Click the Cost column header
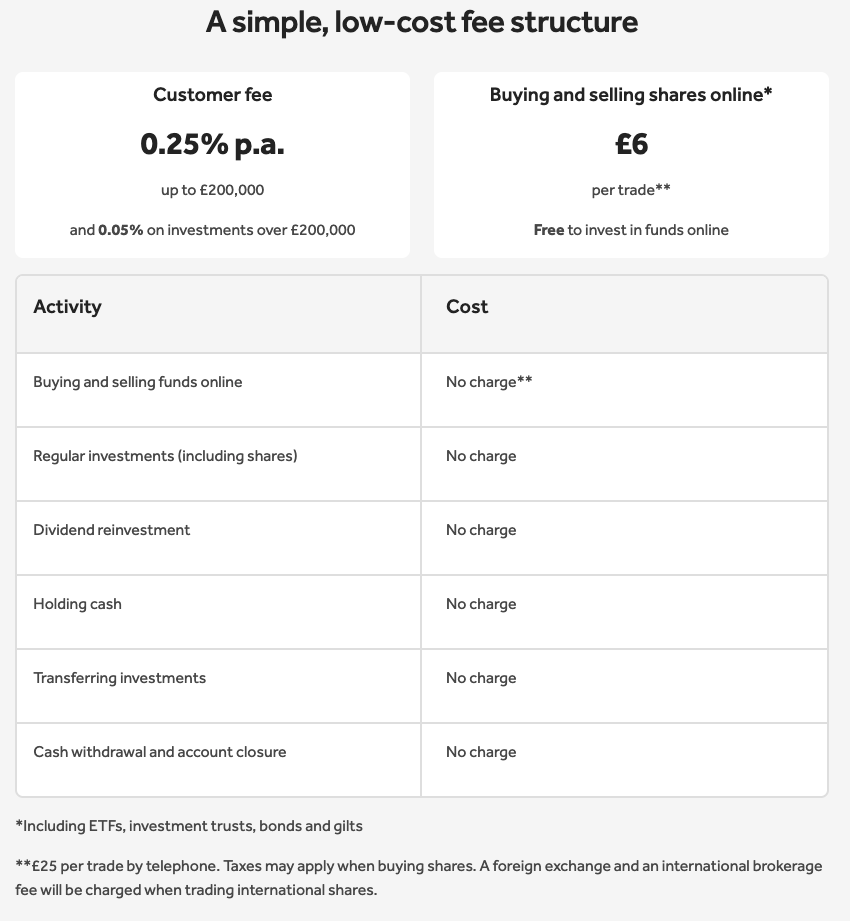 click(467, 307)
